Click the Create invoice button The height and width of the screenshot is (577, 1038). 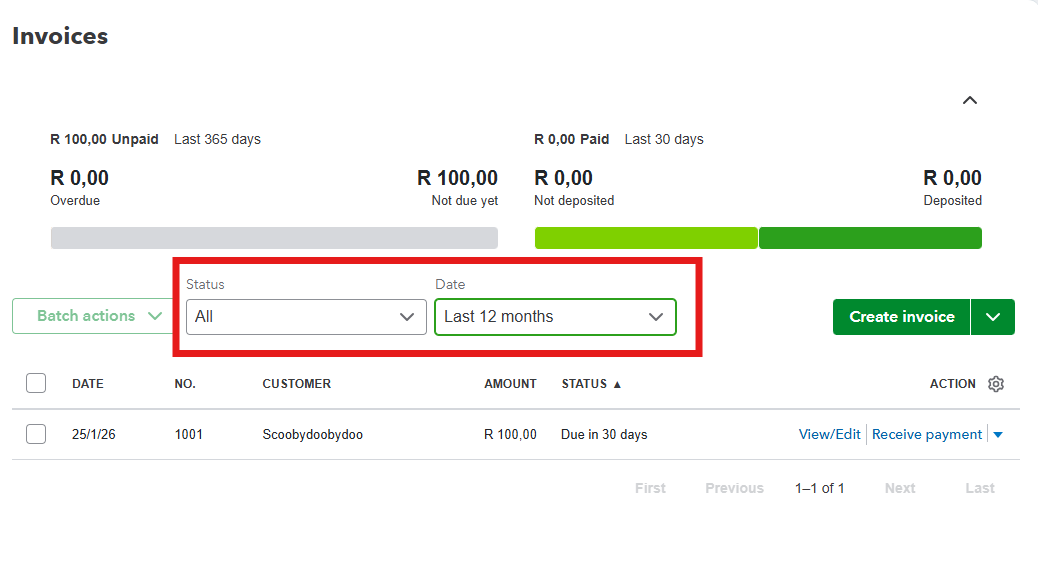click(901, 317)
